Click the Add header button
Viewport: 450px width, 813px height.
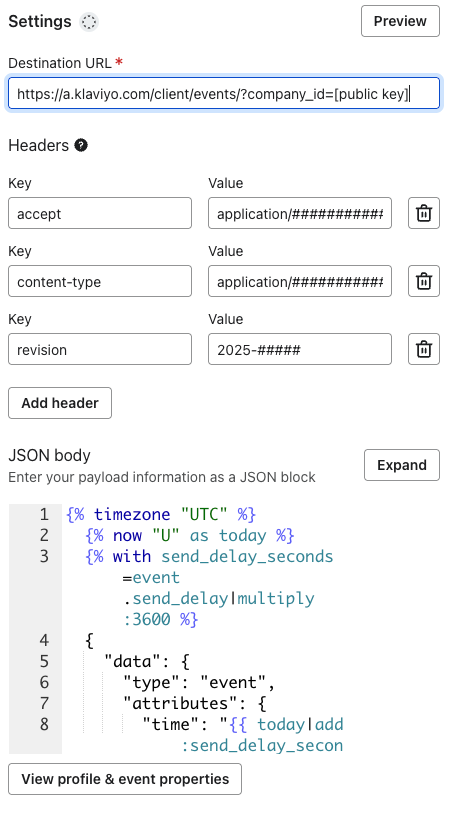tap(60, 403)
